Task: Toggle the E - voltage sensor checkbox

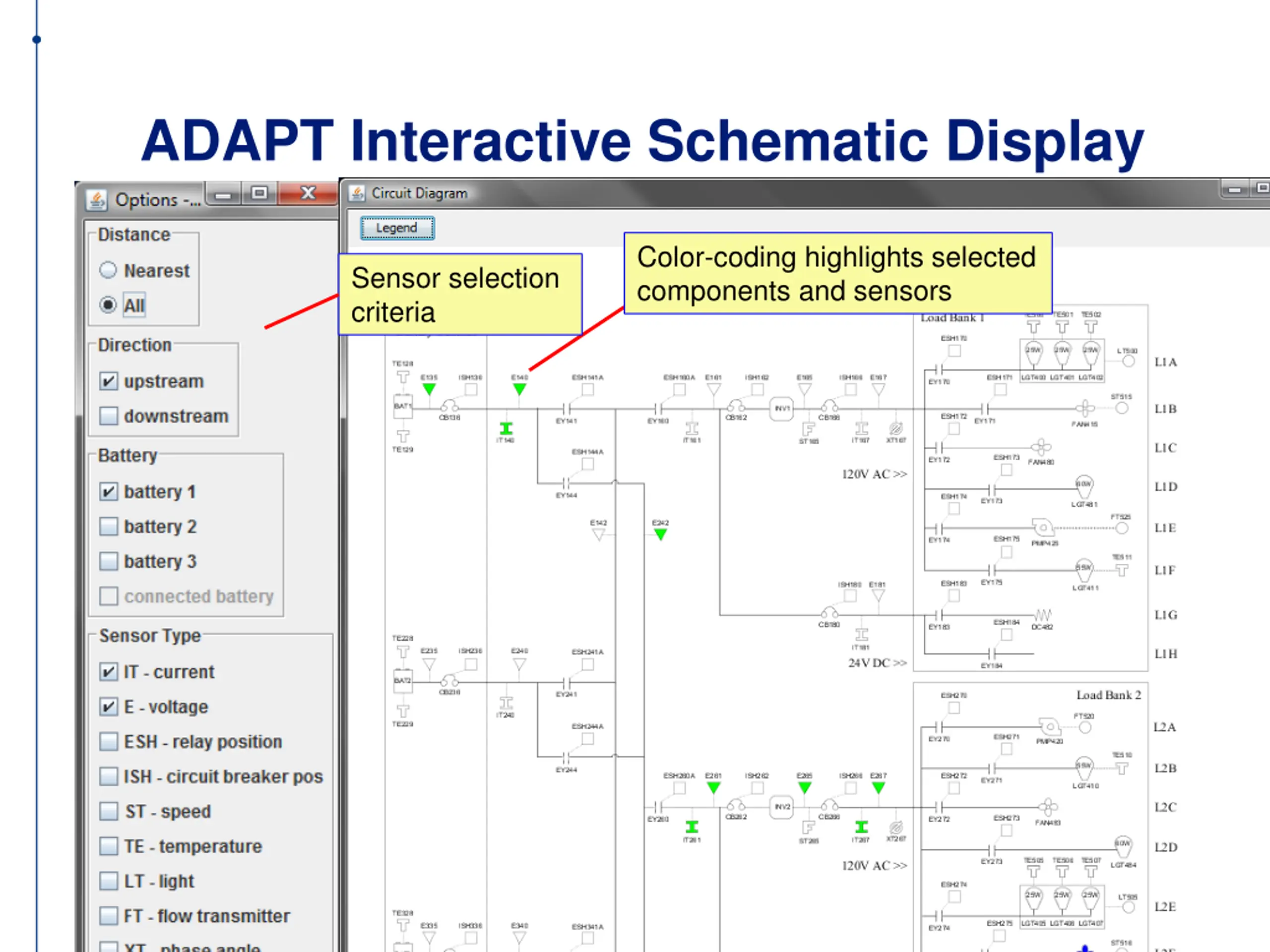Action: pos(108,707)
